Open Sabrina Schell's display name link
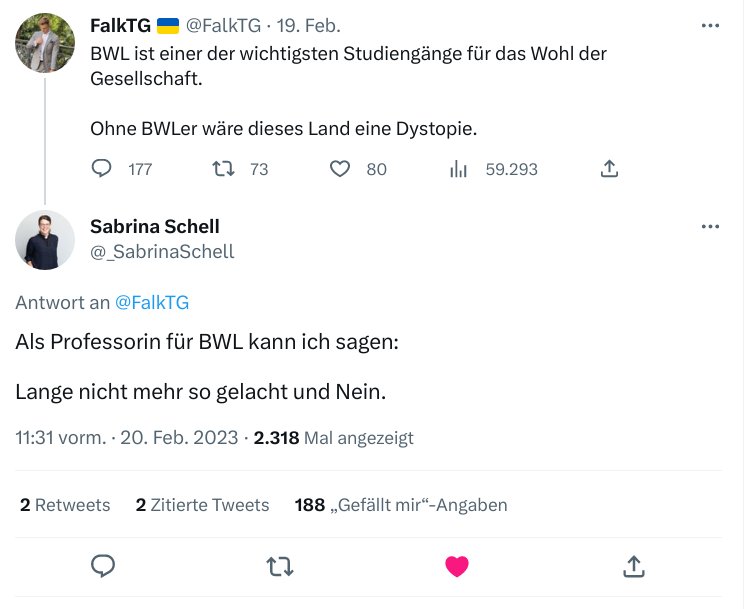This screenshot has width=746, height=609. [155, 226]
